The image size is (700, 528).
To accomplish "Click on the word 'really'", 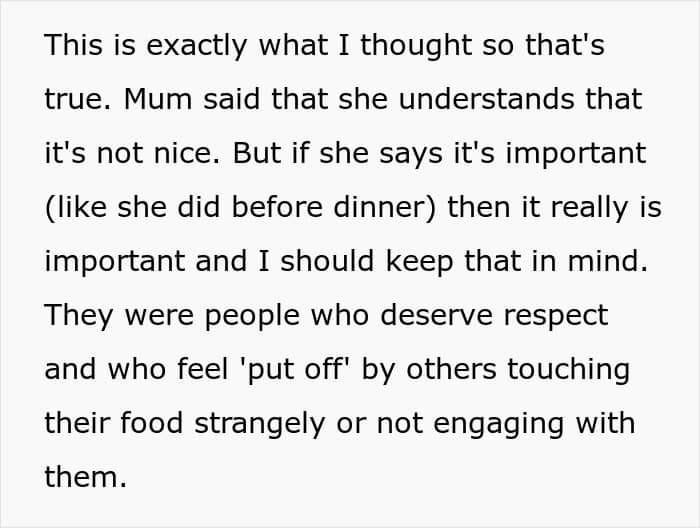I will coord(569,208).
